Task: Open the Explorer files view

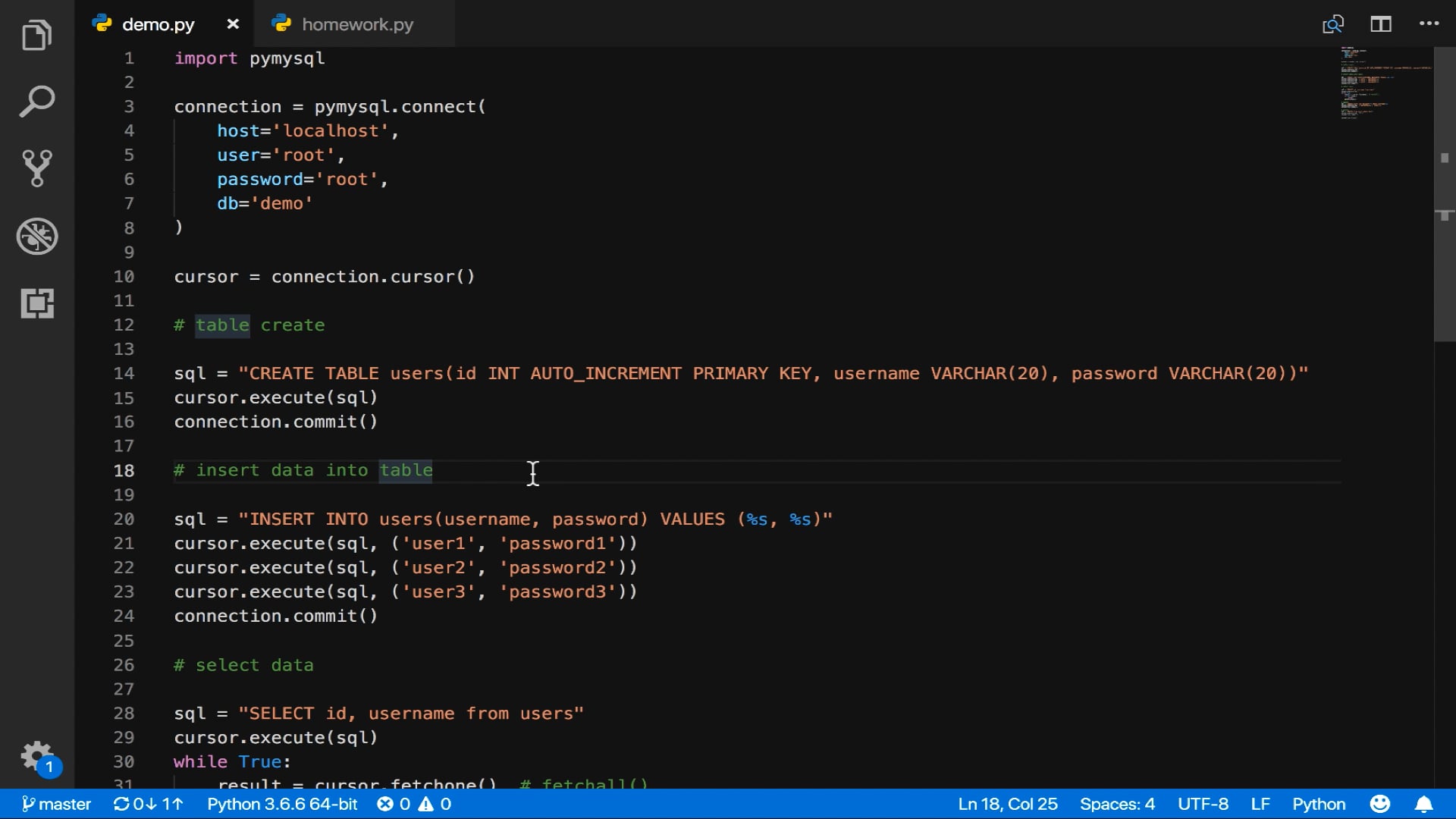Action: (36, 36)
